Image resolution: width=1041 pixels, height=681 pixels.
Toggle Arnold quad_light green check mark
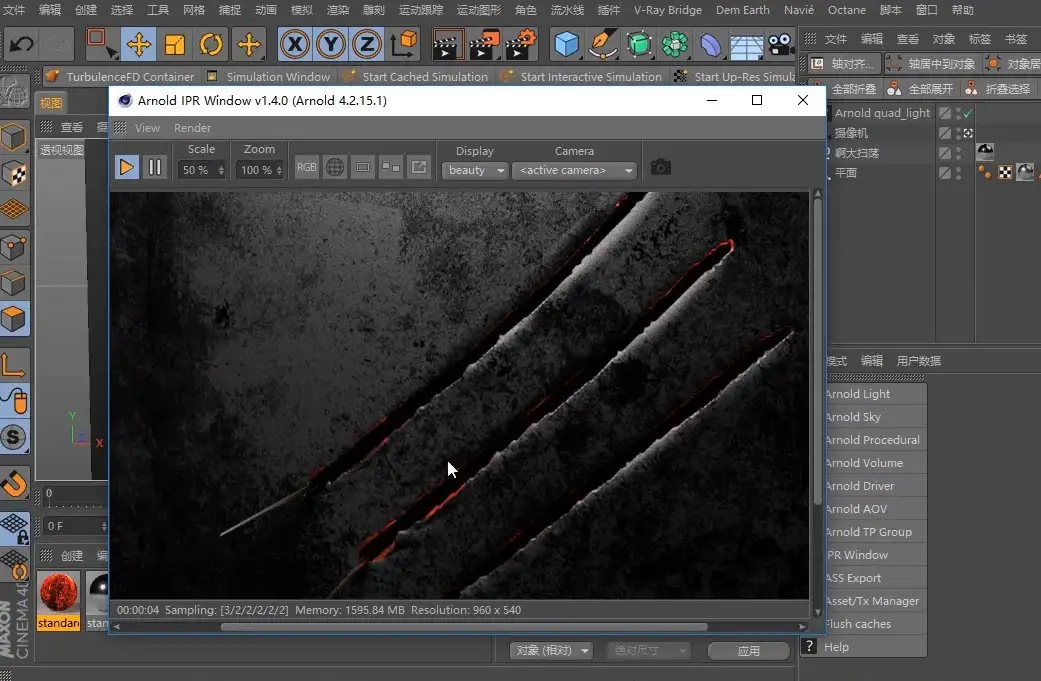pos(968,114)
